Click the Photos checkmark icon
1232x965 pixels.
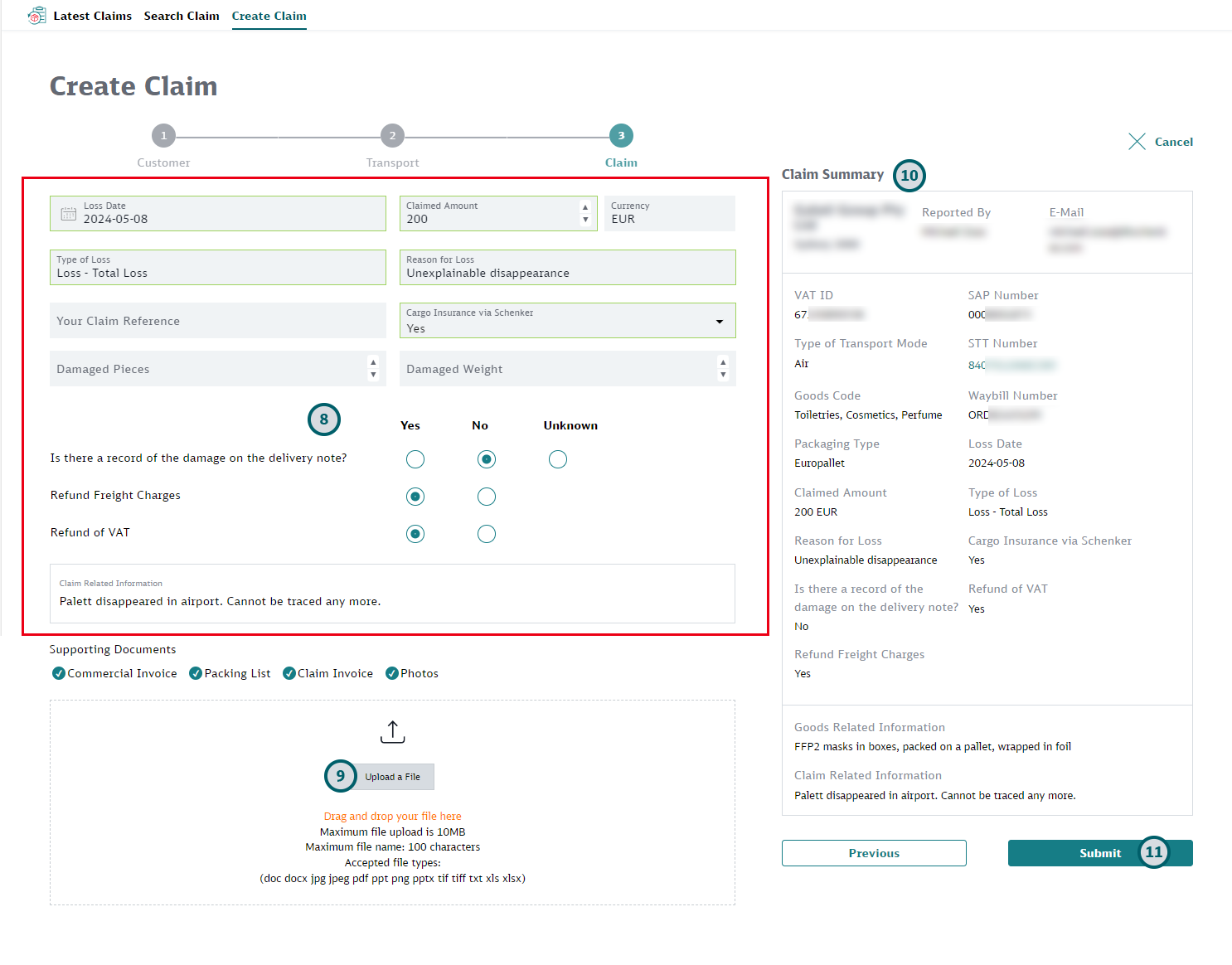(391, 673)
